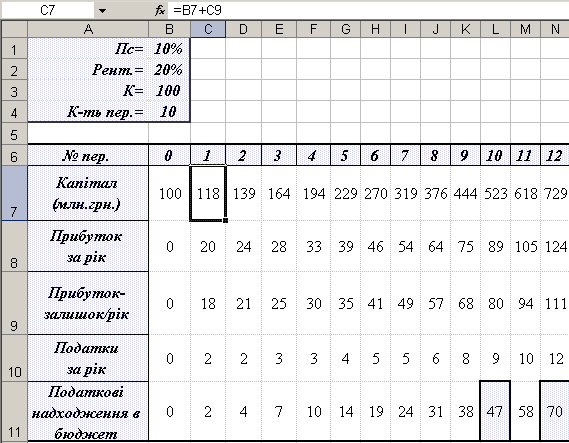569x443 pixels.
Task: Select column F header
Action: tap(314, 29)
